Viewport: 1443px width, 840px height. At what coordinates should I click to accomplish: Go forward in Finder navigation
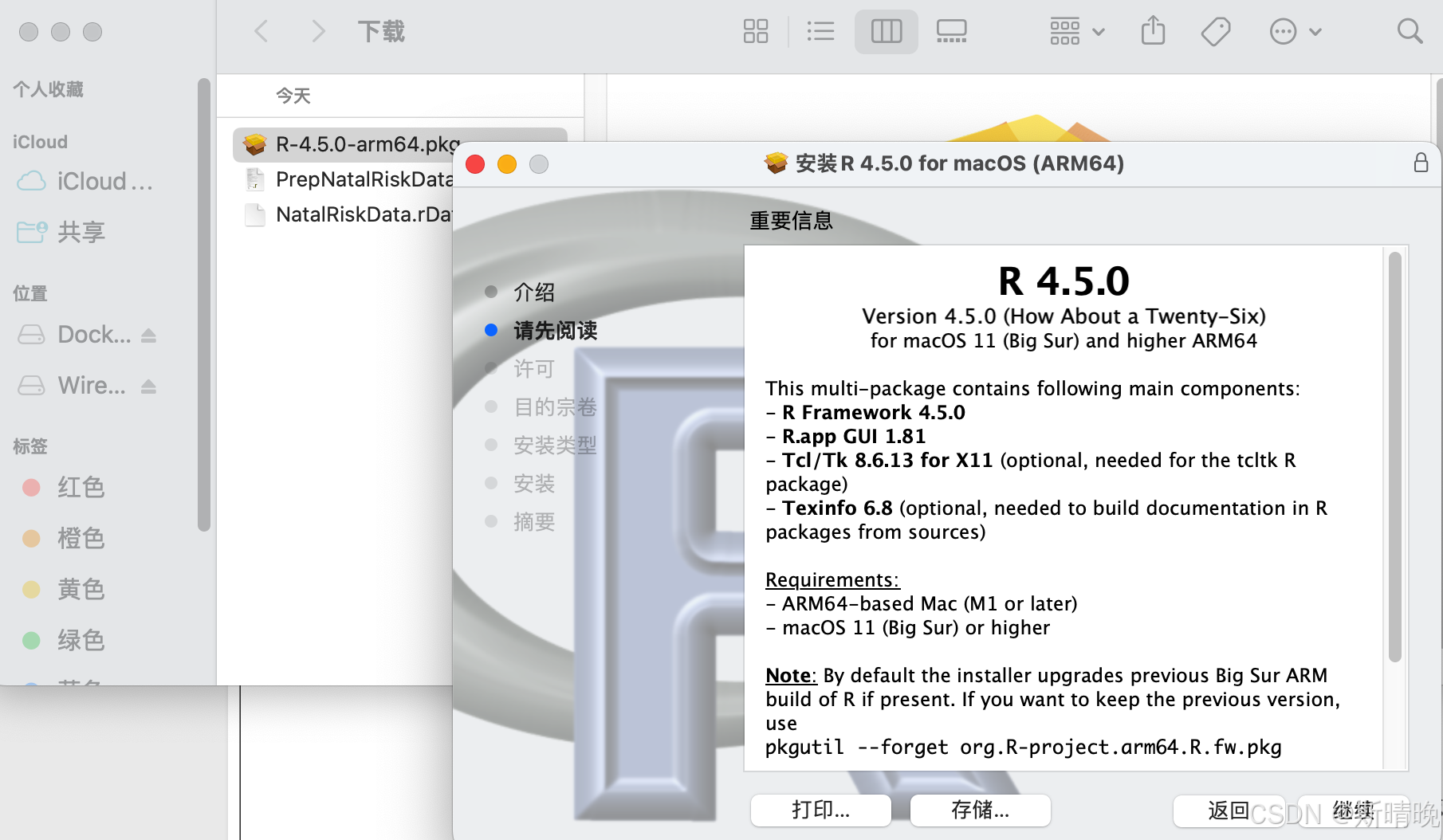pyautogui.click(x=317, y=32)
